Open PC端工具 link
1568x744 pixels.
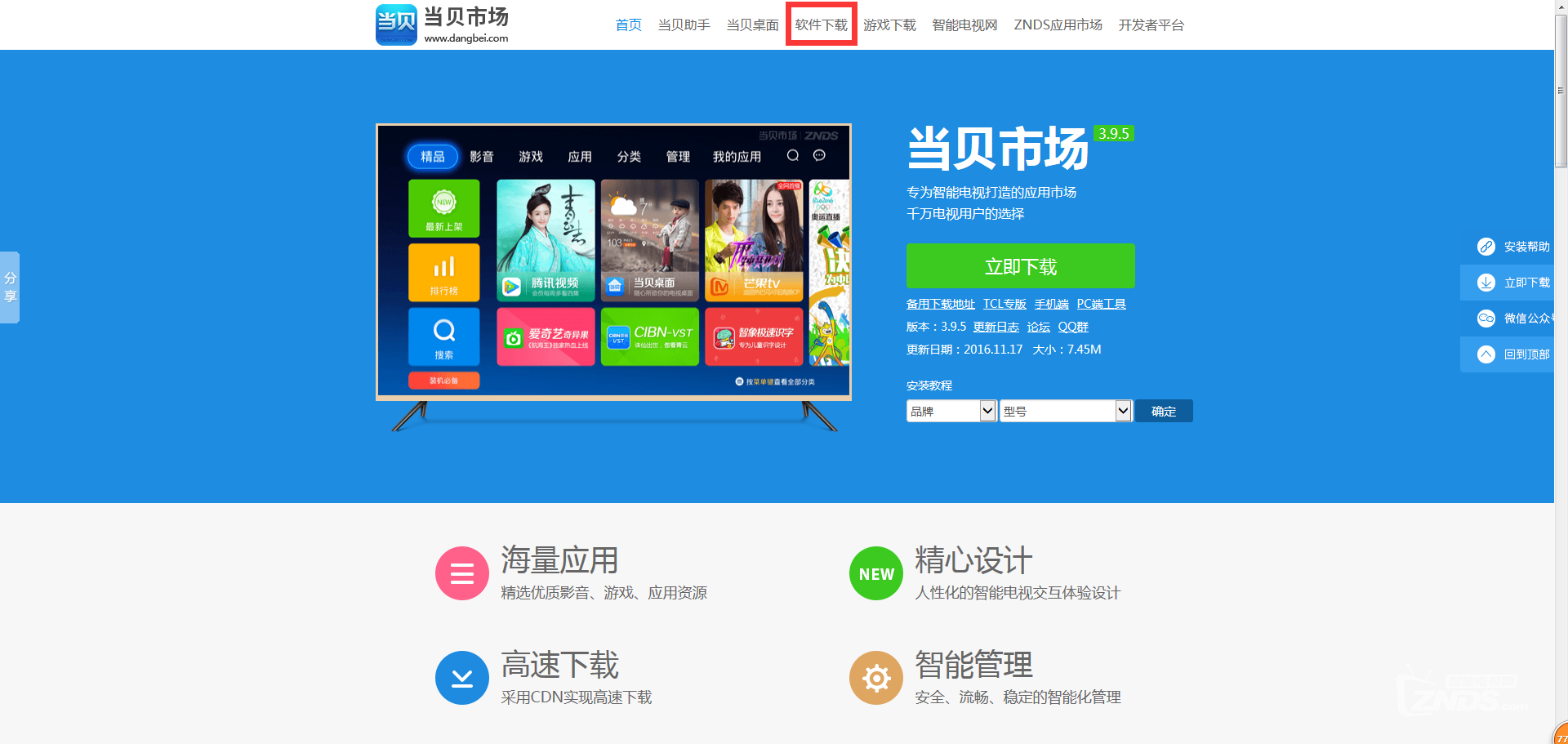pyautogui.click(x=1101, y=304)
